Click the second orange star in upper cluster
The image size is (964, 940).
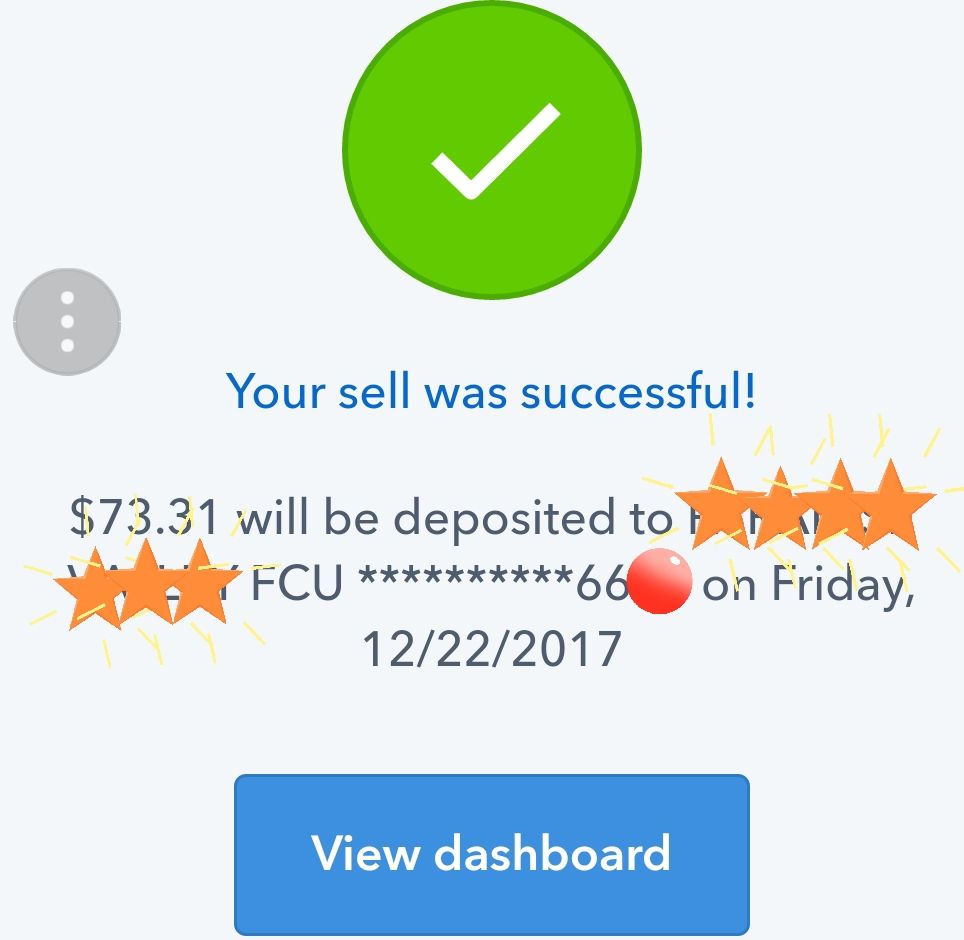780,510
